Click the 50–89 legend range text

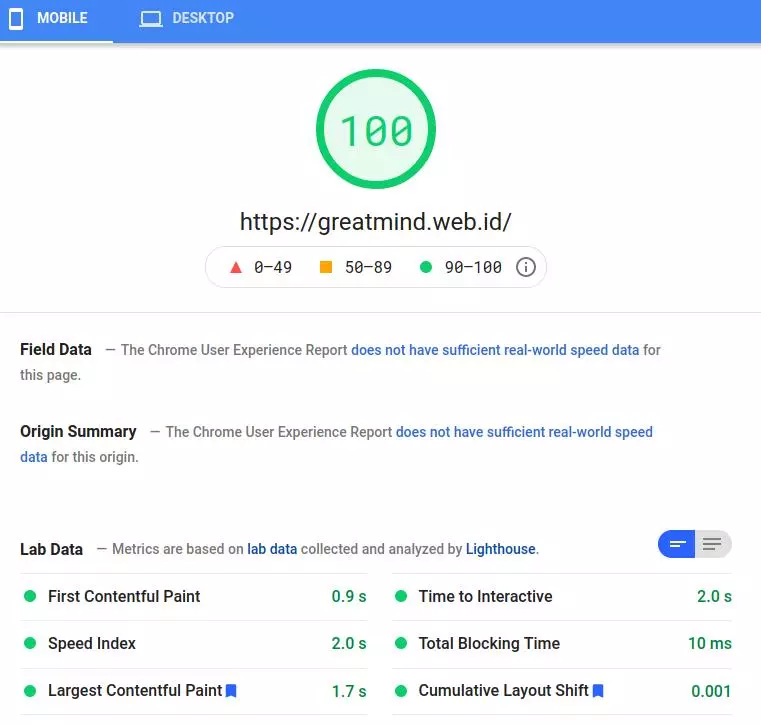point(368,267)
